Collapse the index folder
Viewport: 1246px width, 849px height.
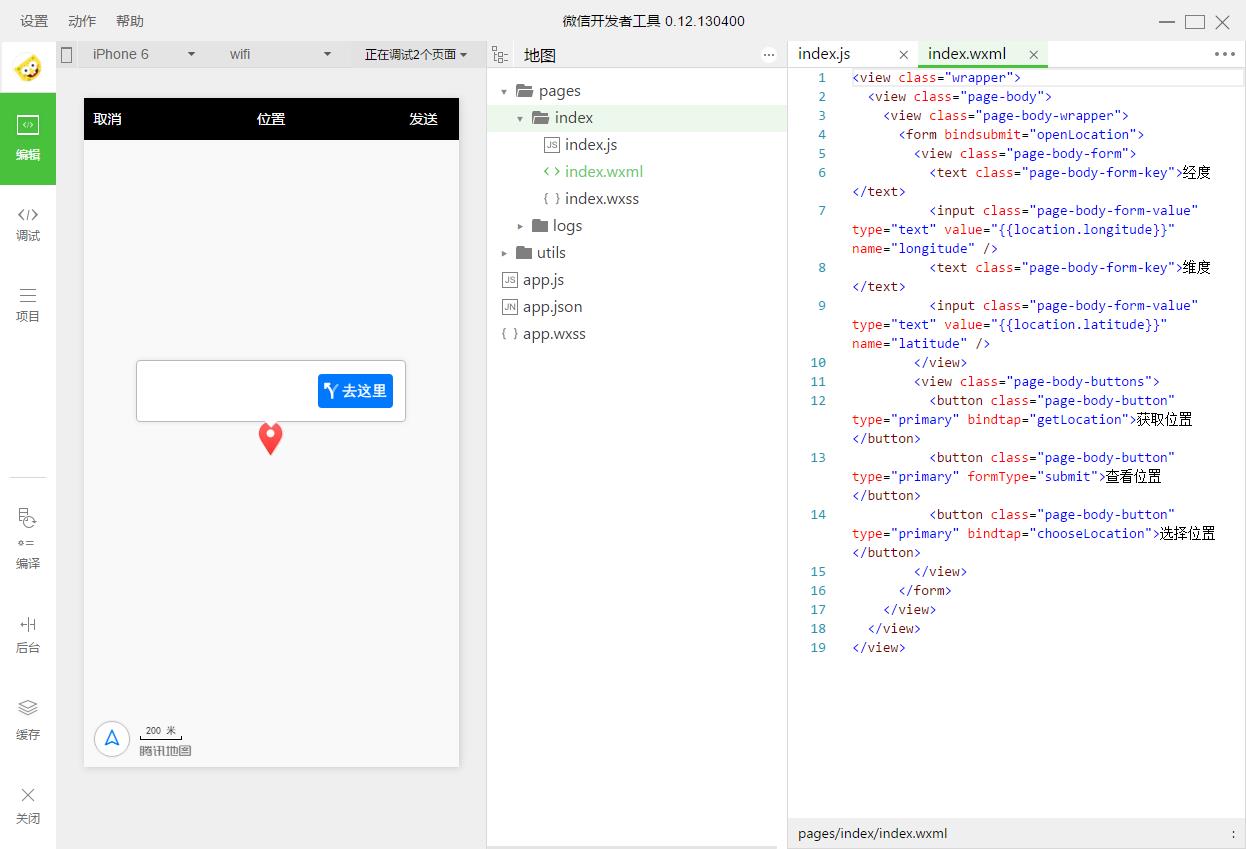click(520, 118)
